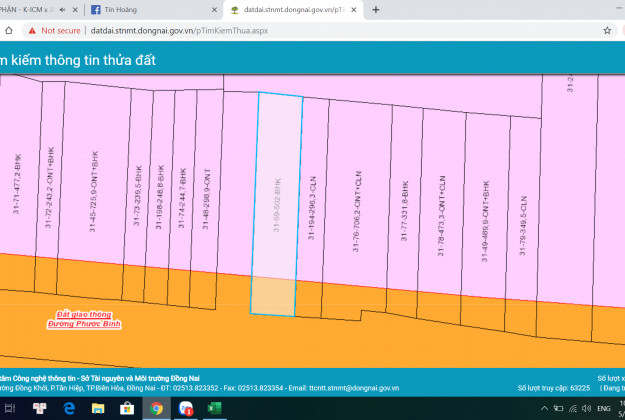Switch to the Tin Hoàng Facebook tab

coord(150,10)
